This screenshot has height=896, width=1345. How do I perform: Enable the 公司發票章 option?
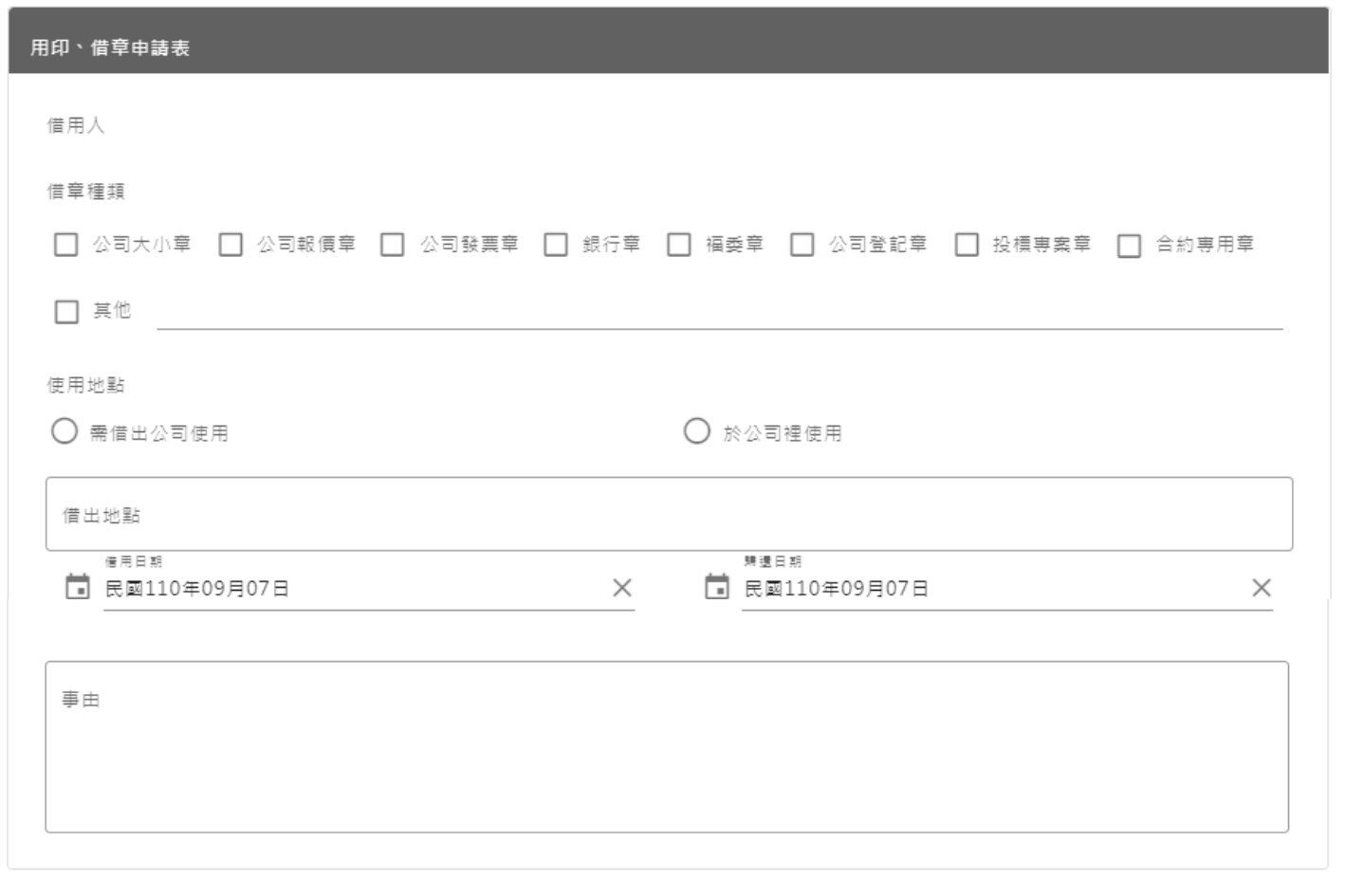[x=393, y=245]
